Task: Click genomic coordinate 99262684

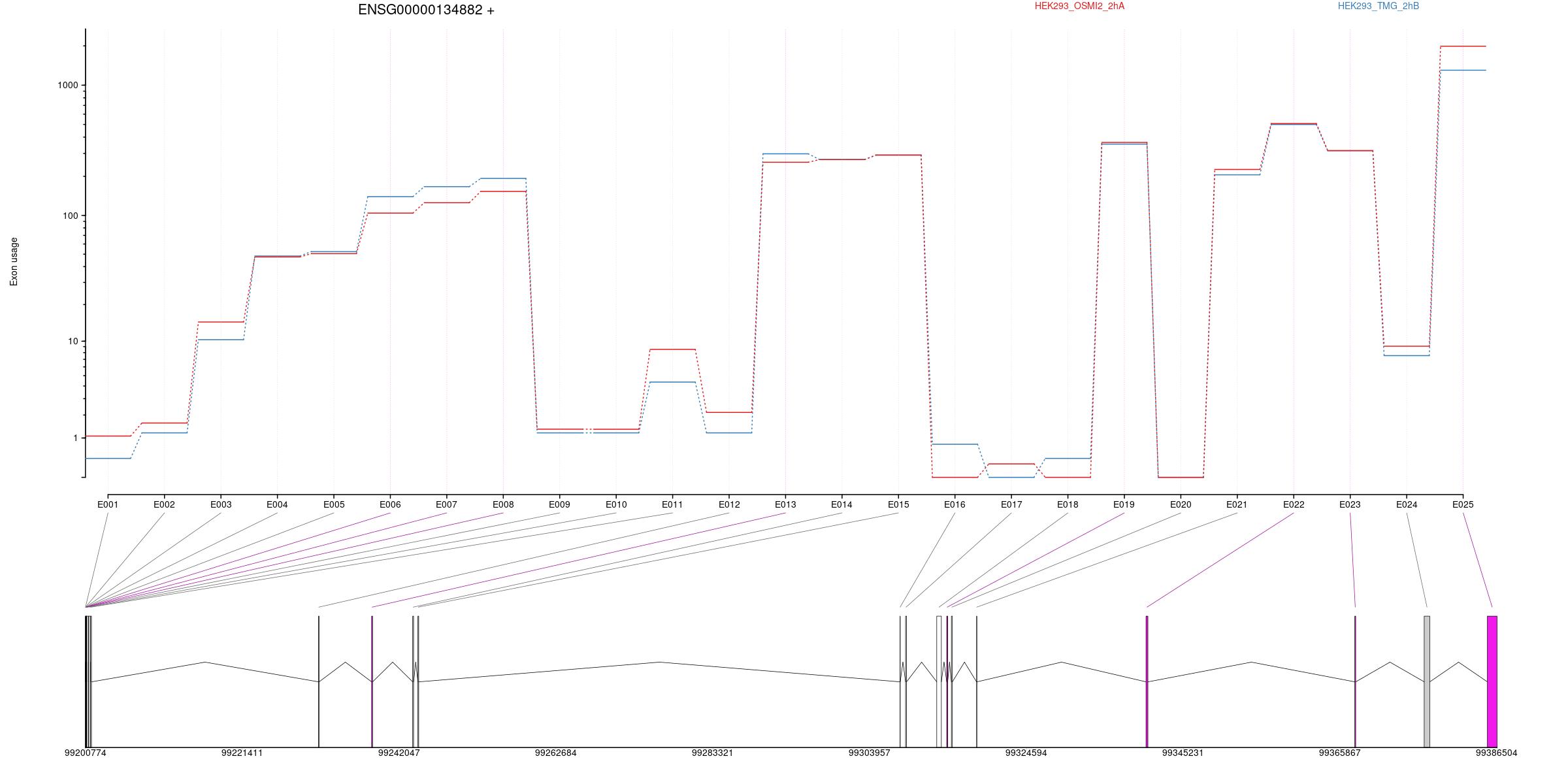Action: (x=556, y=753)
